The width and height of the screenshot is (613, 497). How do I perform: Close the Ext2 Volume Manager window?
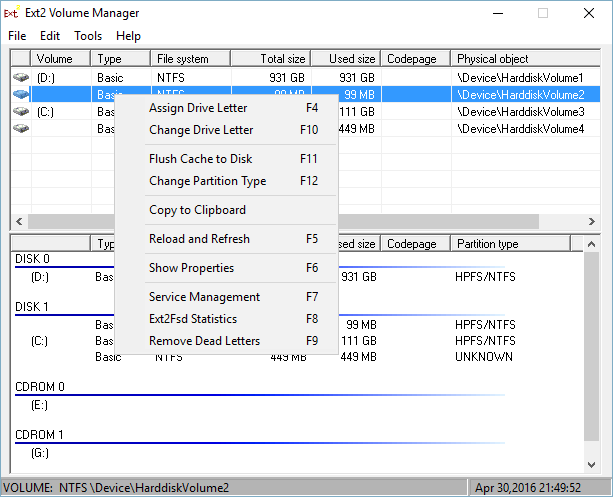[589, 13]
